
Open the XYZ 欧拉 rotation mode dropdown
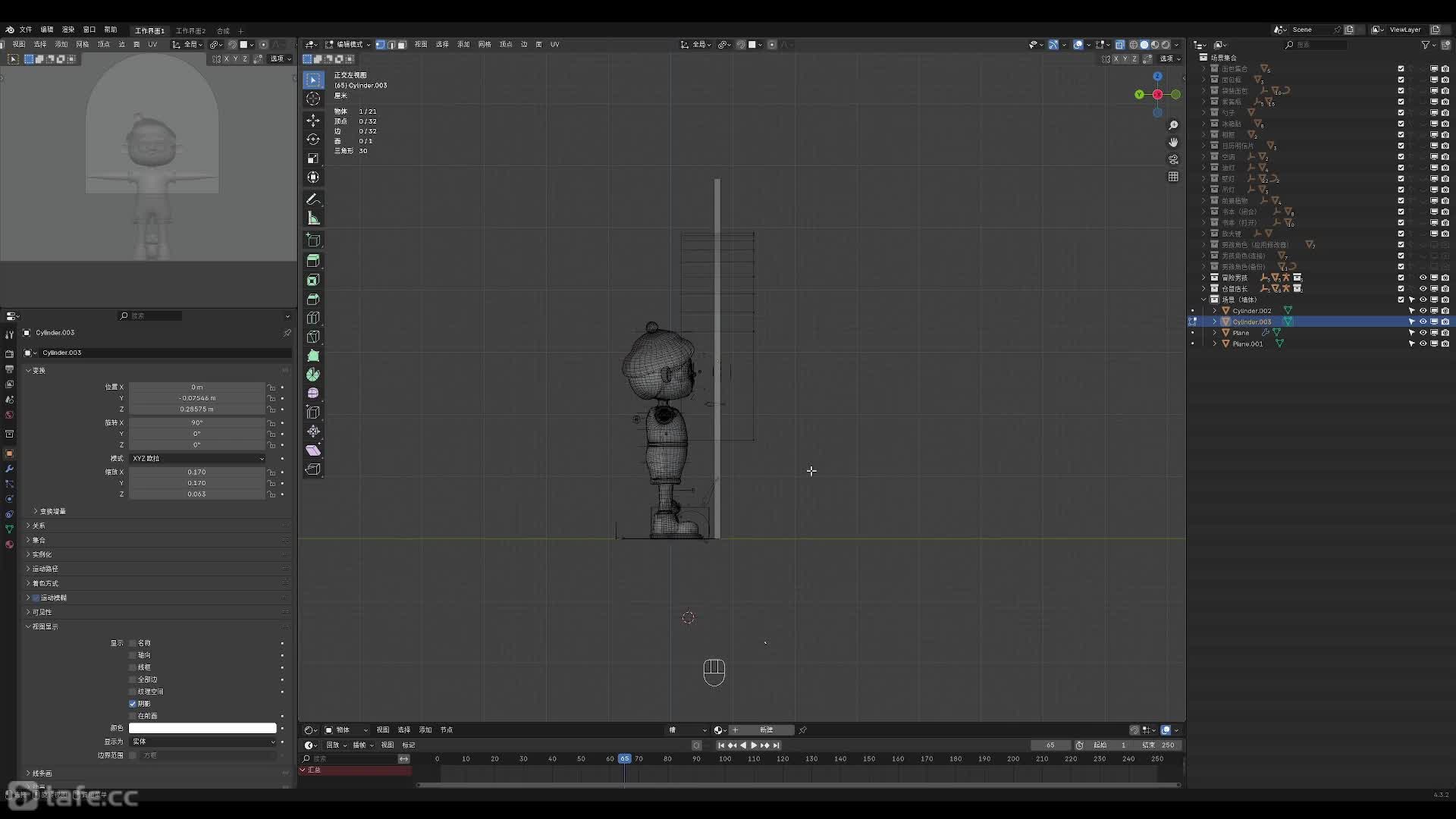click(x=197, y=459)
